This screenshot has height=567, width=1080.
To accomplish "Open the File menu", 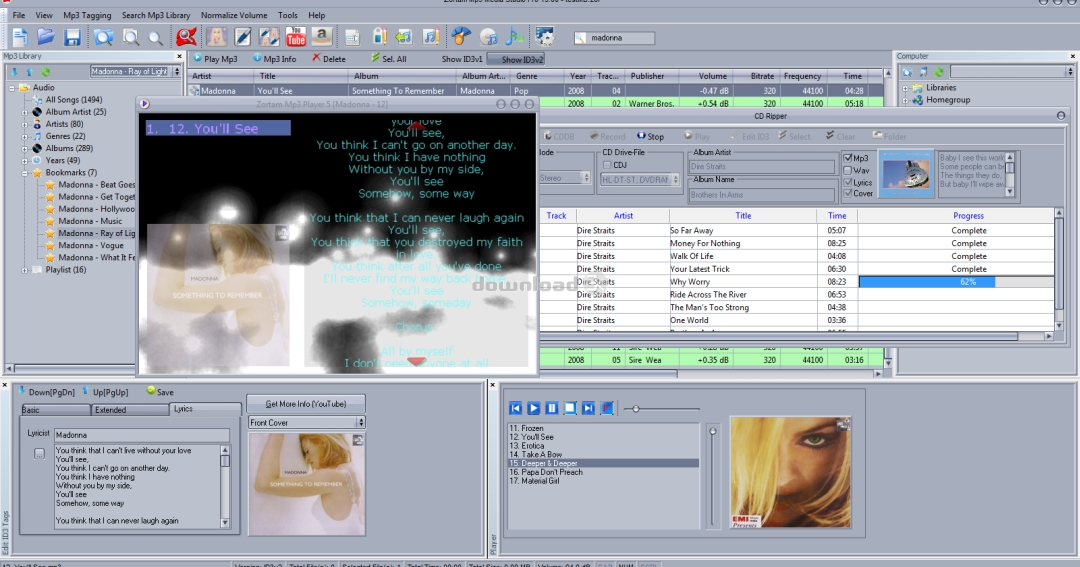I will click(19, 15).
